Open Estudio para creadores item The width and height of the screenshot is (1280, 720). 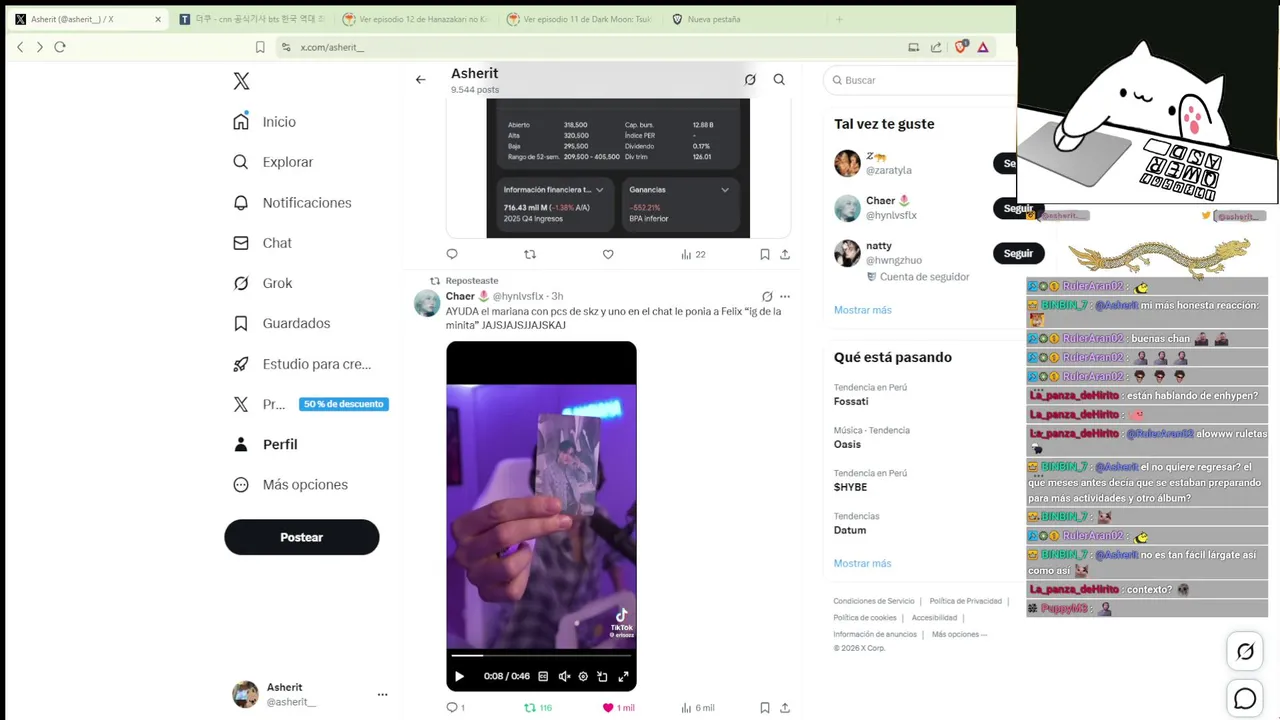pos(301,364)
